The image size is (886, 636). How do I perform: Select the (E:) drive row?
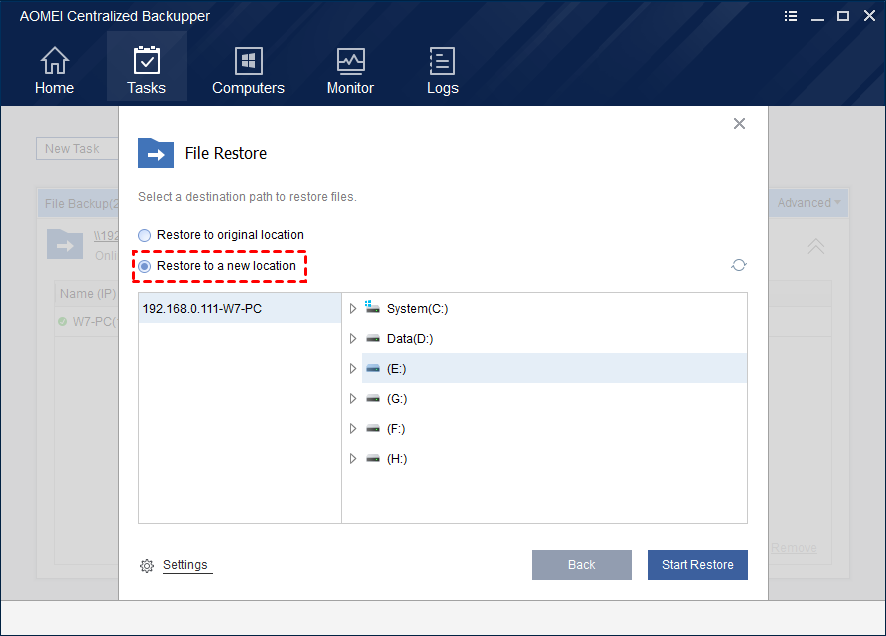point(554,368)
